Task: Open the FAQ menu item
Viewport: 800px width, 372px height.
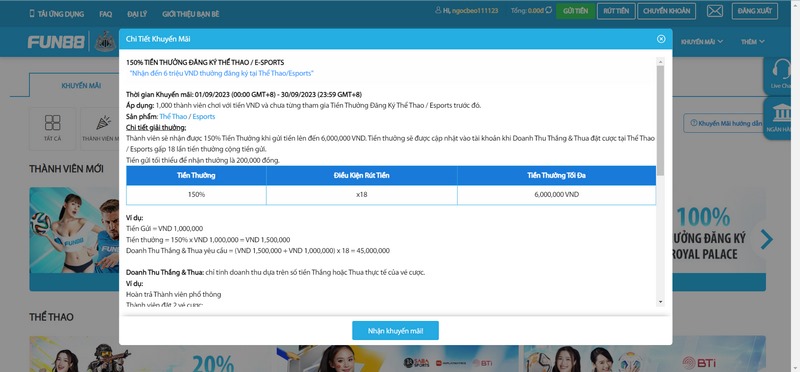Action: [106, 14]
